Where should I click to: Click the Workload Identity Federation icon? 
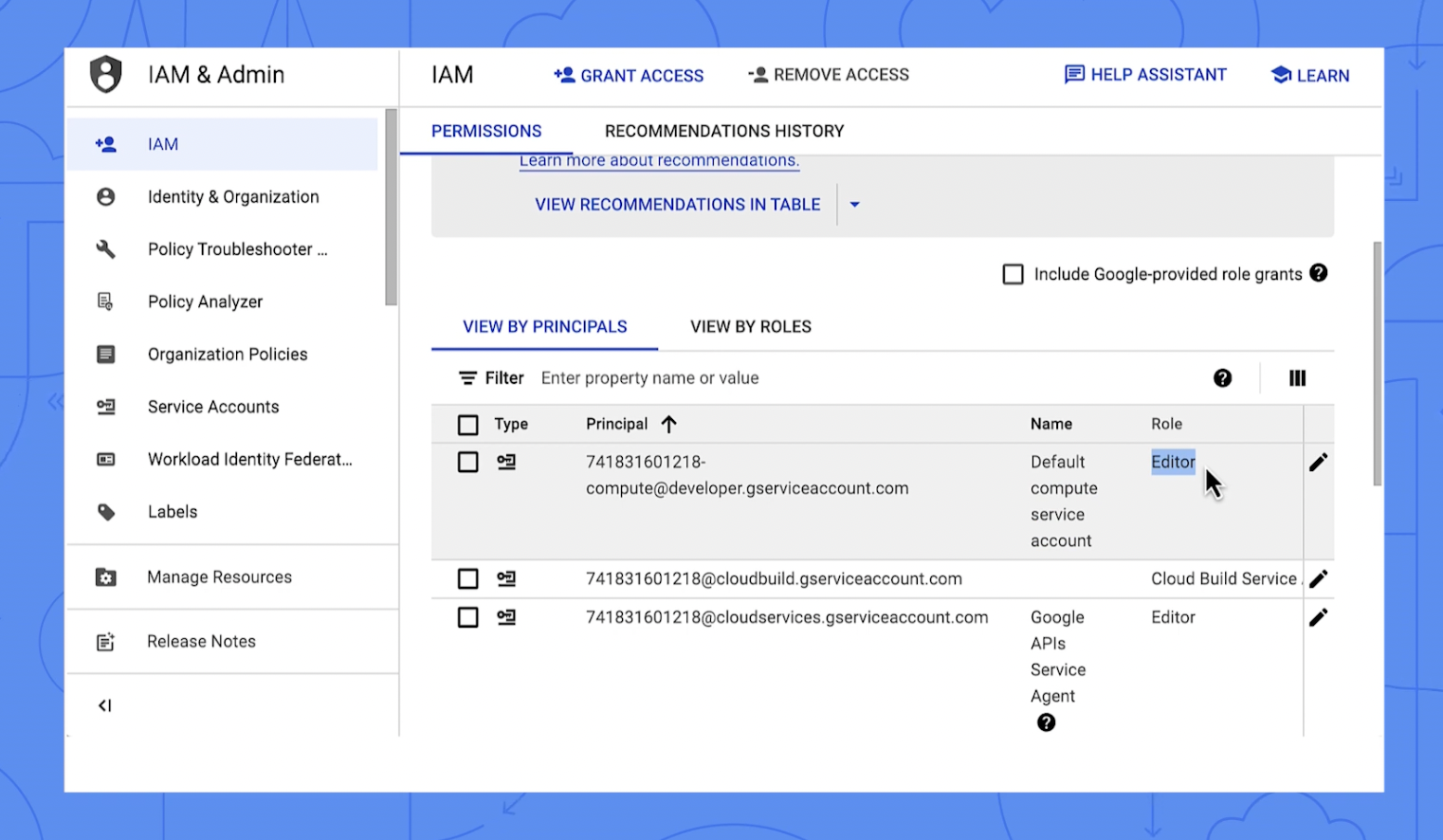click(106, 460)
